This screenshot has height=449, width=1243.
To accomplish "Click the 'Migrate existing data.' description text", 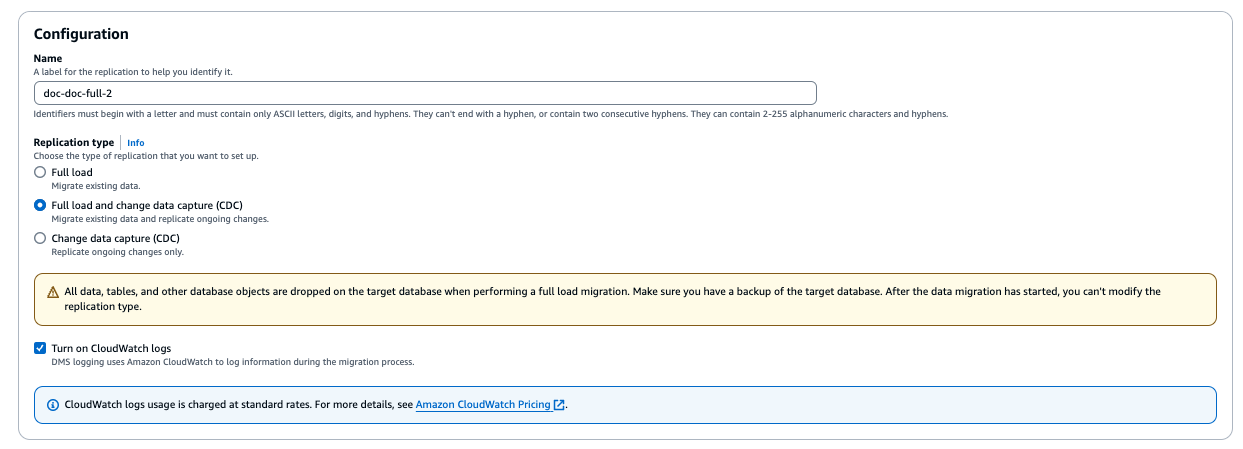I will (96, 186).
